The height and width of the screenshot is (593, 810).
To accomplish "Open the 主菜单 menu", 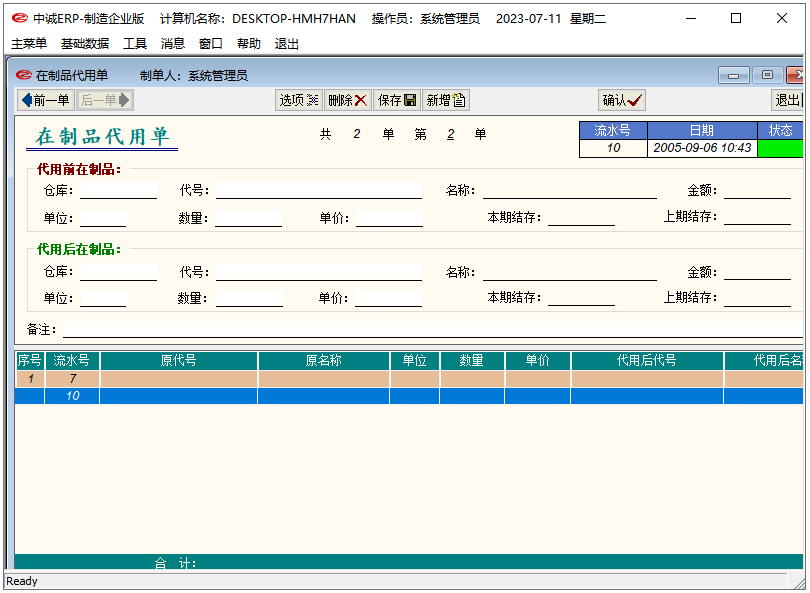I will 29,43.
